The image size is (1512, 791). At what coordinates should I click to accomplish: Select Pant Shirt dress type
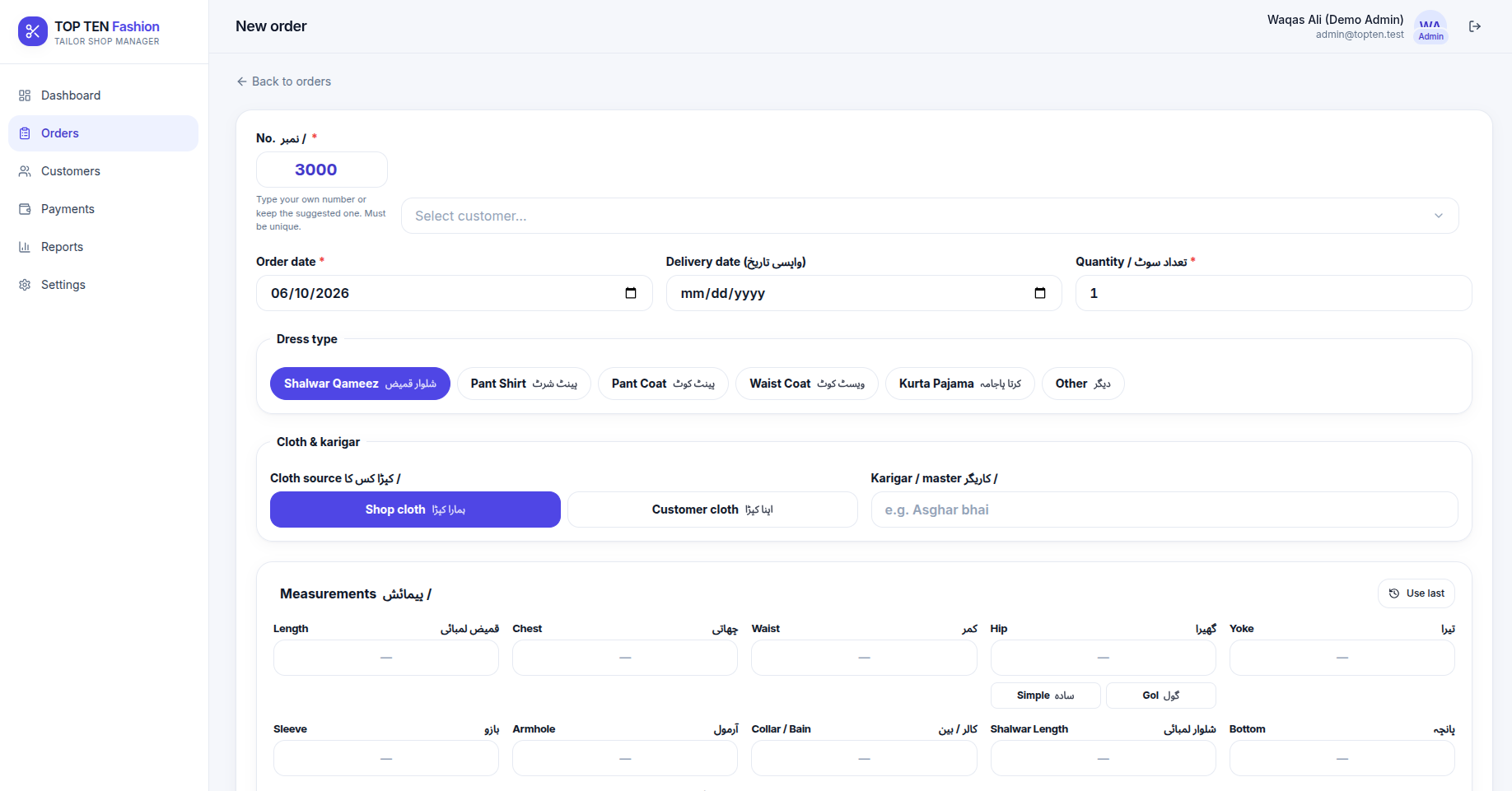tap(524, 384)
